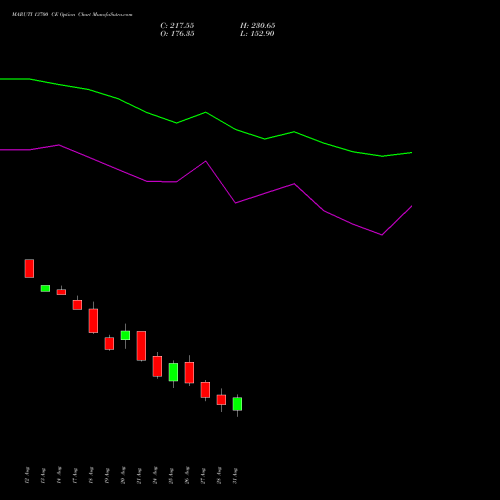The width and height of the screenshot is (500, 500).
Task: Click the 25 Aug date label
Action: tap(171, 475)
